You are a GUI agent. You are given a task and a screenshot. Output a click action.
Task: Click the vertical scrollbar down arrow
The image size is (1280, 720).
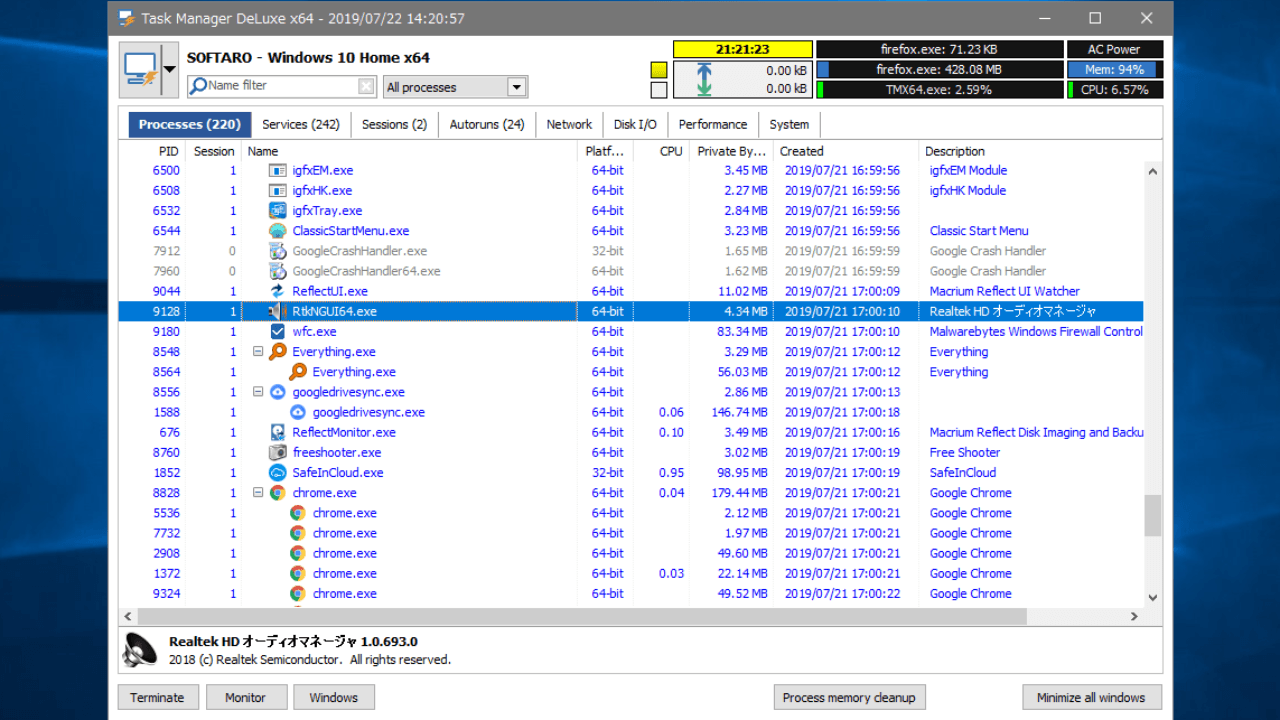tap(1153, 597)
